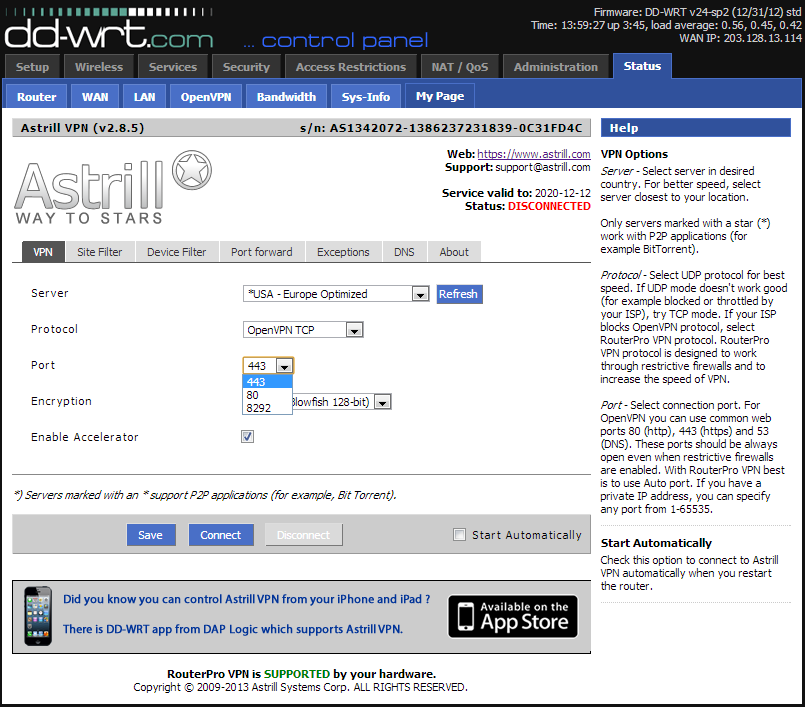The image size is (805, 707).
Task: Click the support@astrill.com address
Action: (543, 167)
